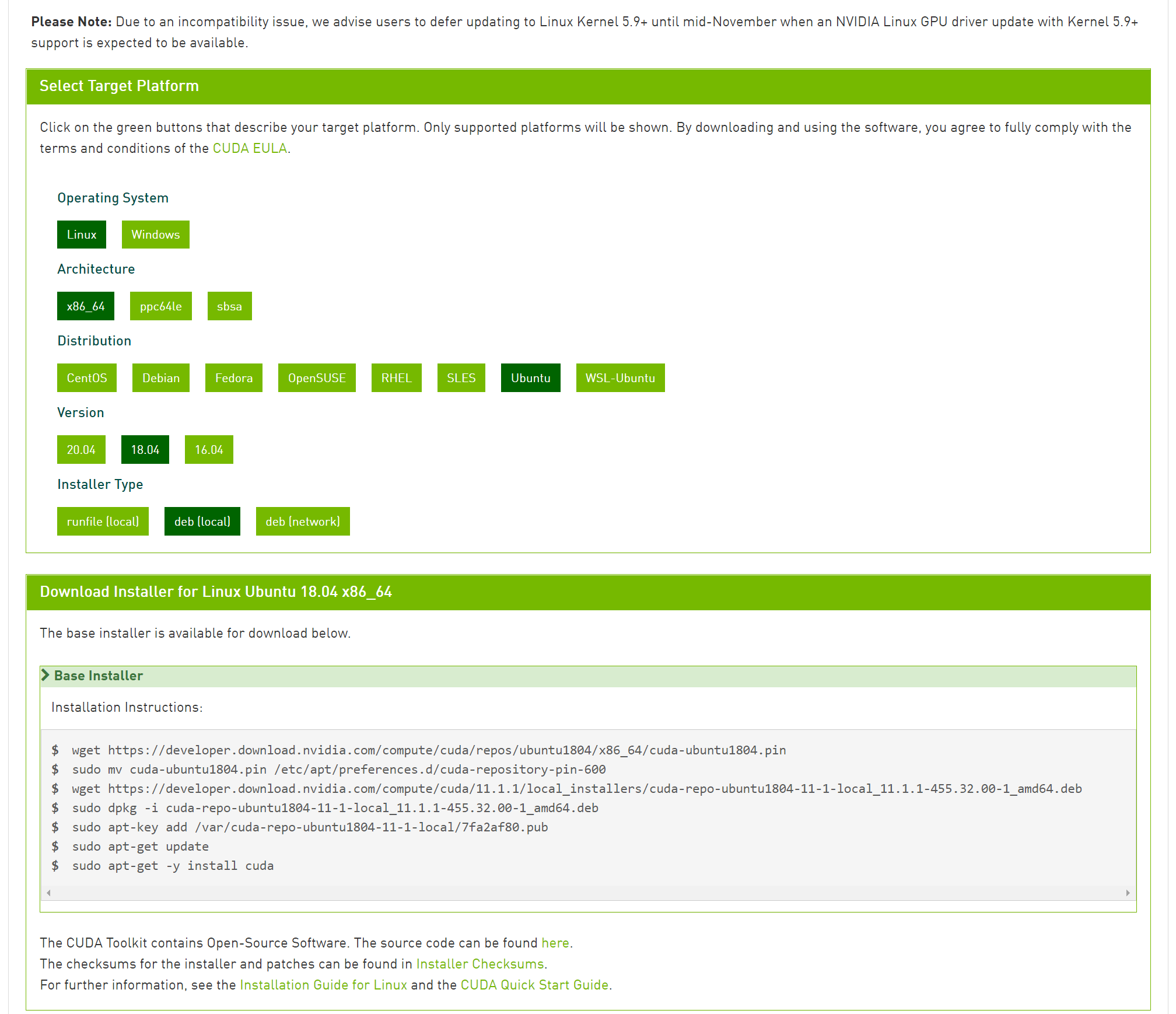Screen dimensions: 1176x1014
Task: Select WSL-Ubuntu distribution
Action: pos(620,378)
